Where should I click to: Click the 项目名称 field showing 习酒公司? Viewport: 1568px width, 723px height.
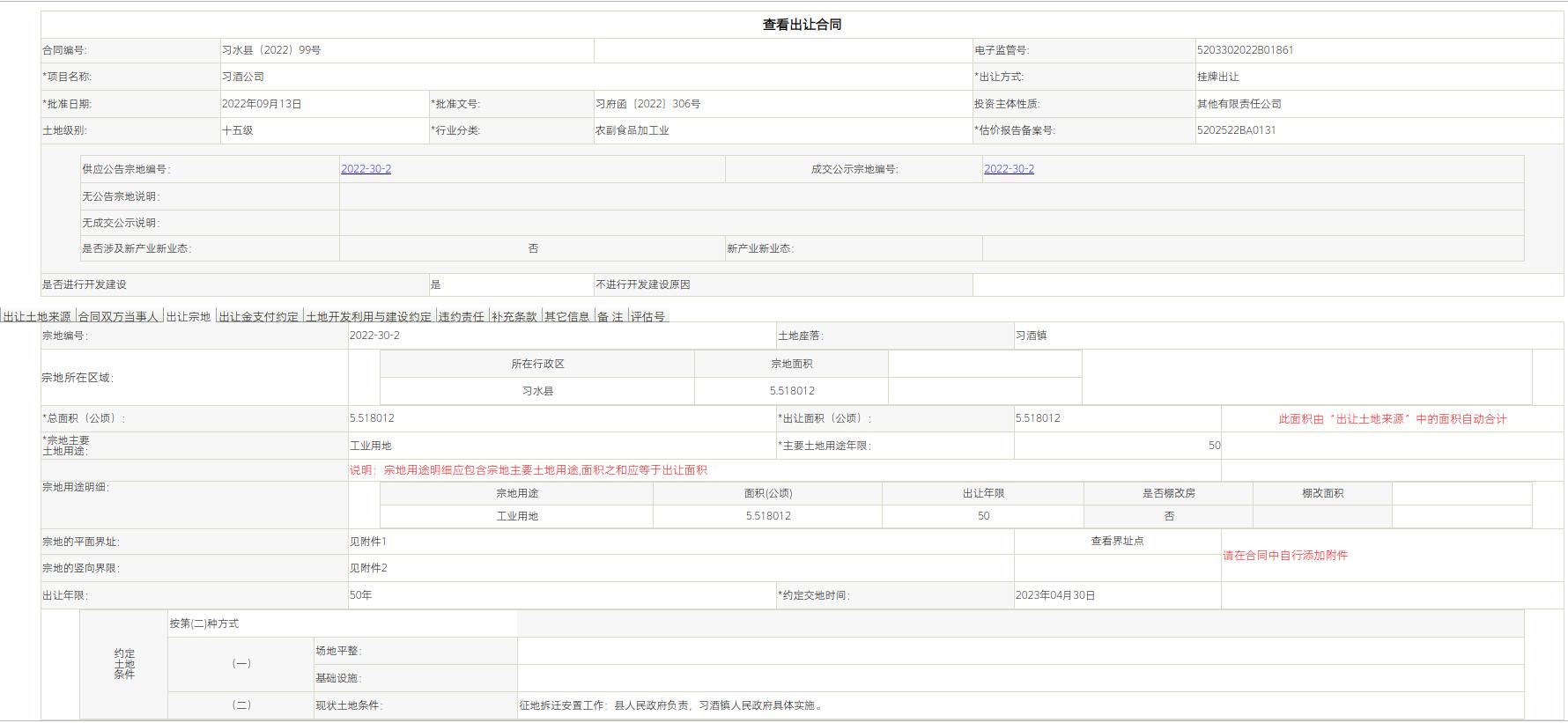tap(243, 77)
